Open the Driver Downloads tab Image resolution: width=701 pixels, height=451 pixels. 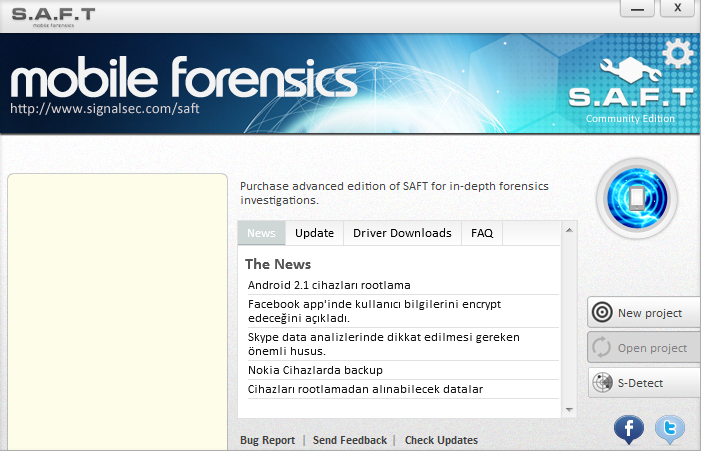(402, 233)
